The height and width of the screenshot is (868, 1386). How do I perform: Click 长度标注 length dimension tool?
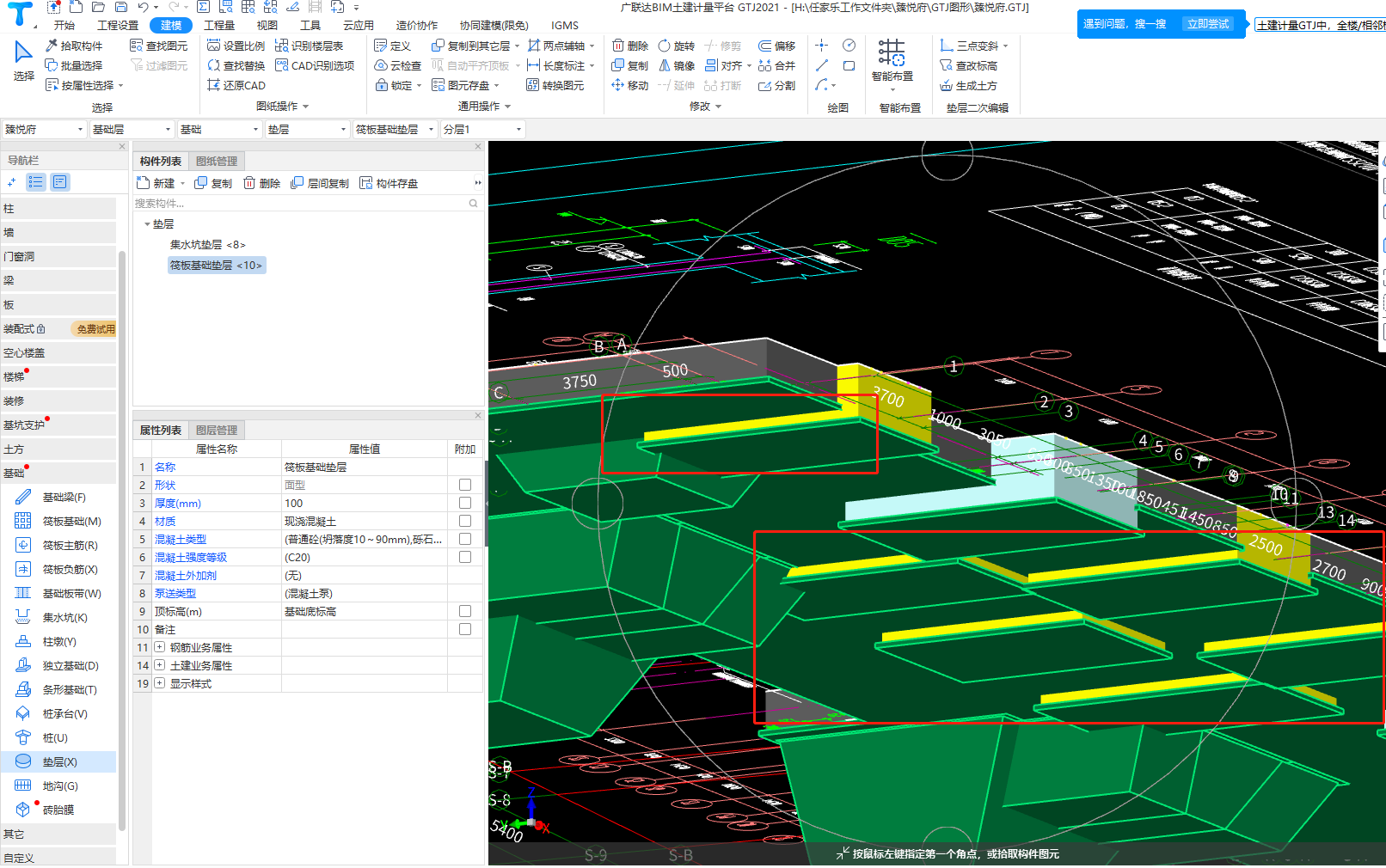click(x=556, y=65)
